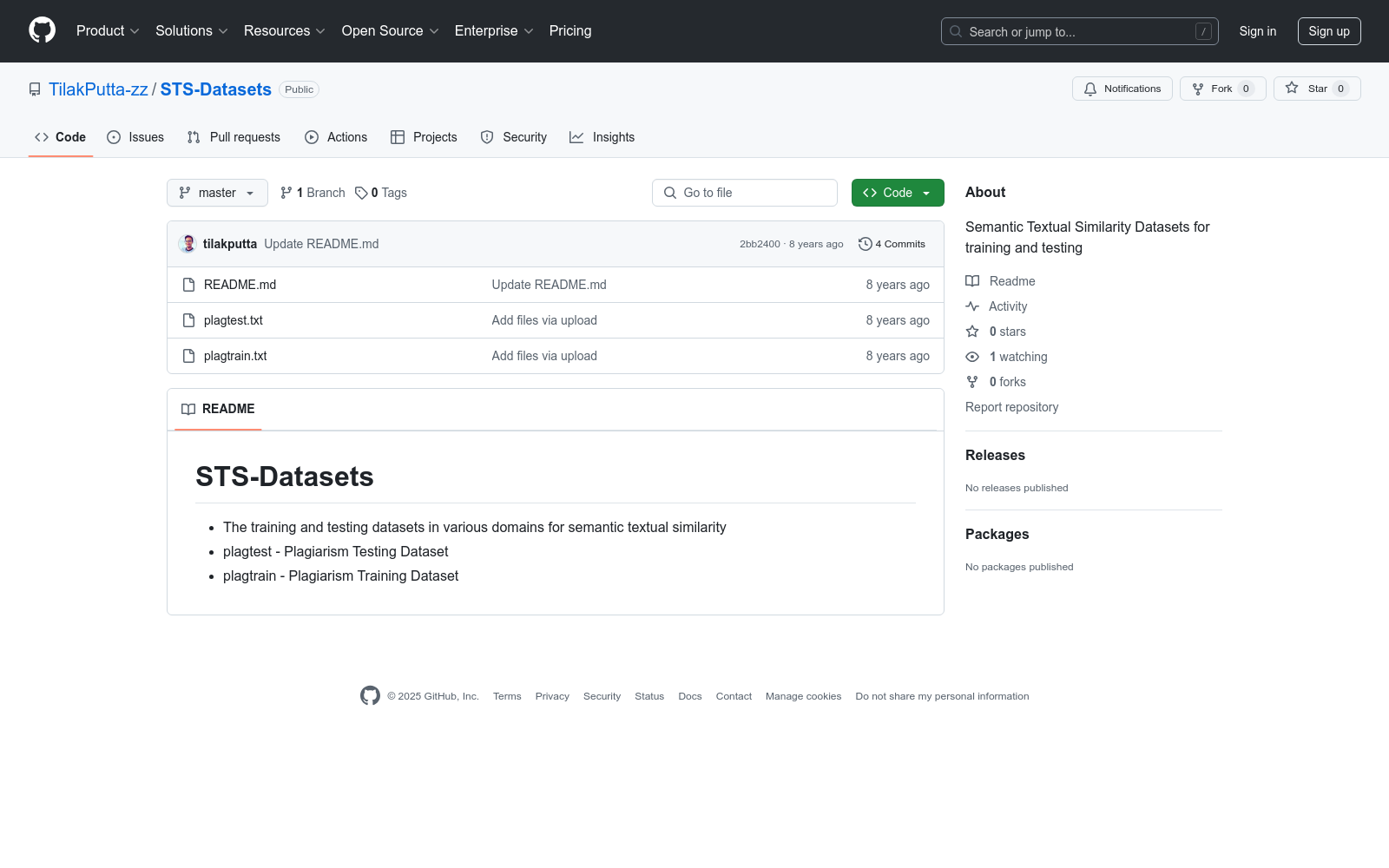Star the STS-Datasets repository

pos(1317,89)
